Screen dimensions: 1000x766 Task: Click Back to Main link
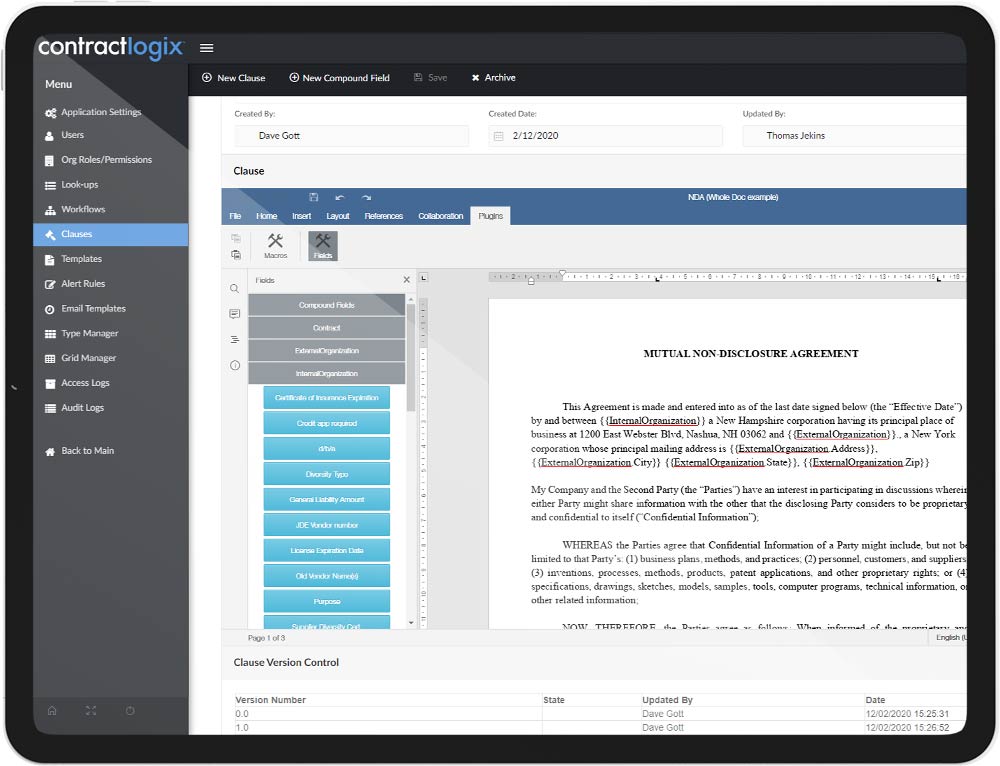click(80, 451)
